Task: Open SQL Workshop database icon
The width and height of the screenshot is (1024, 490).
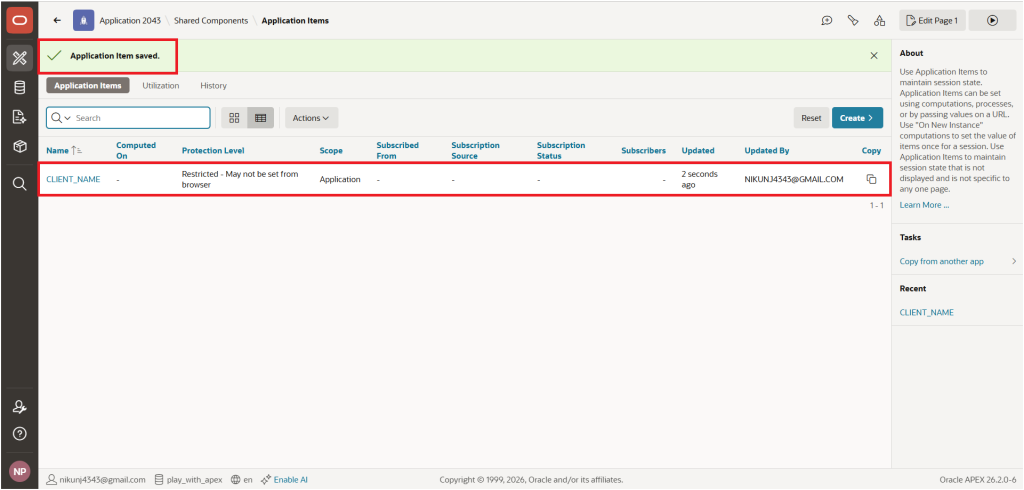Action: click(19, 88)
